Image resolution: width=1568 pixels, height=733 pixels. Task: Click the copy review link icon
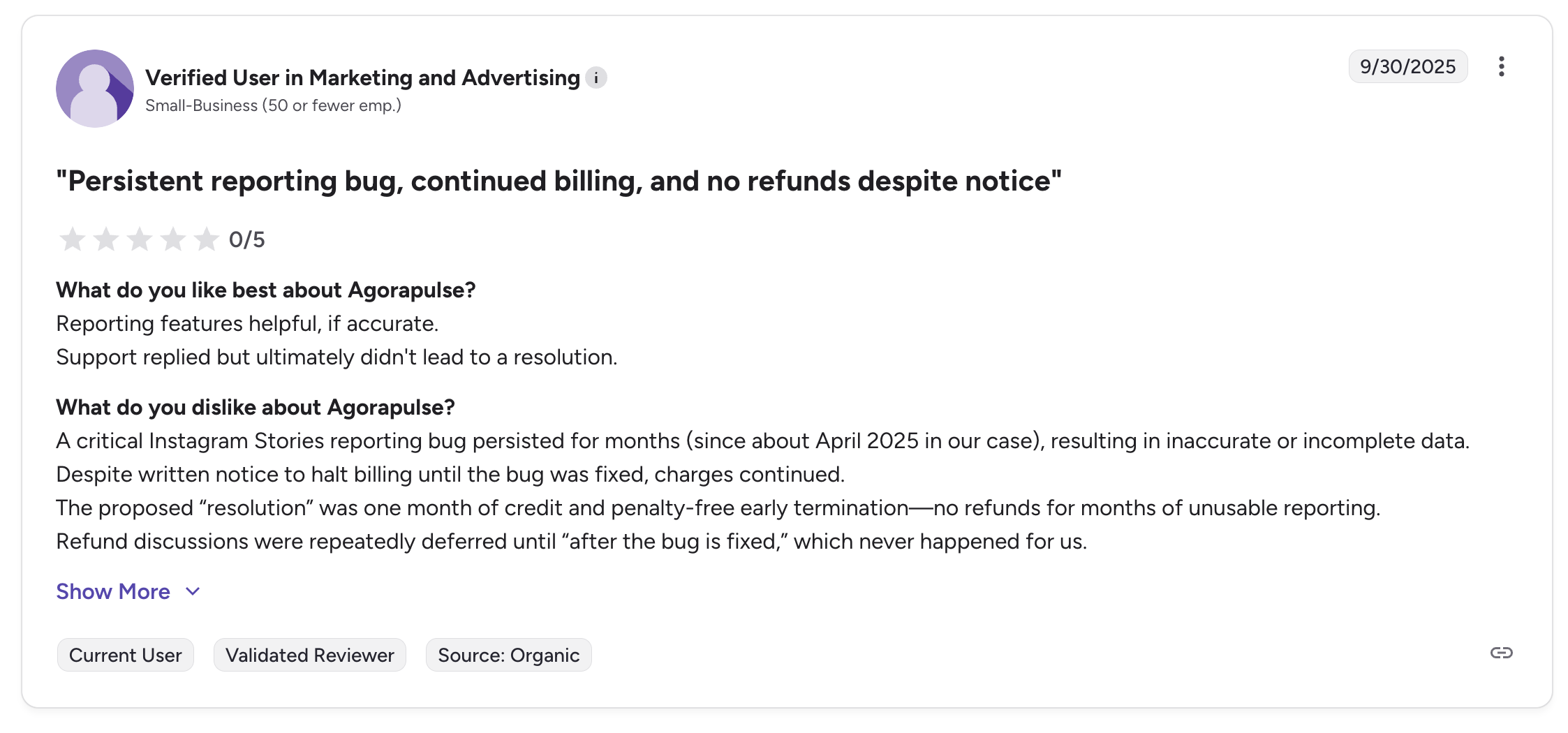[x=1502, y=654]
